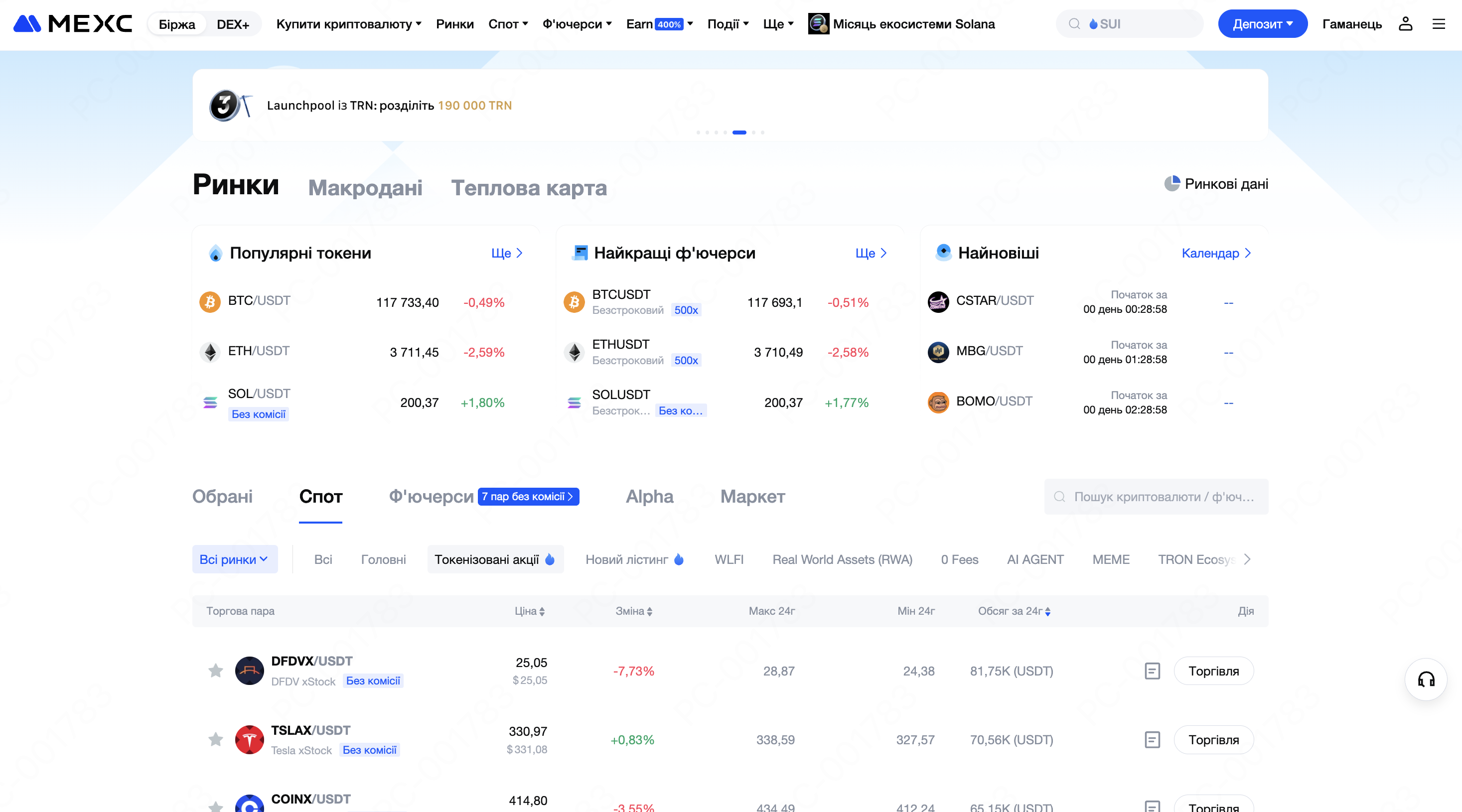Click the Tesla TSLAX logo

(x=250, y=739)
